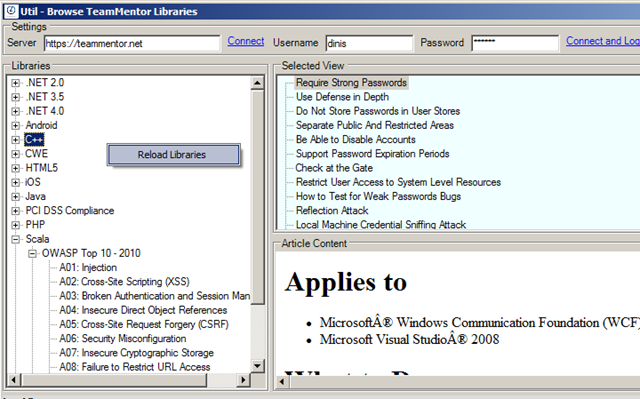Click the window title bar app icon
The width and height of the screenshot is (640, 399).
[x=12, y=11]
